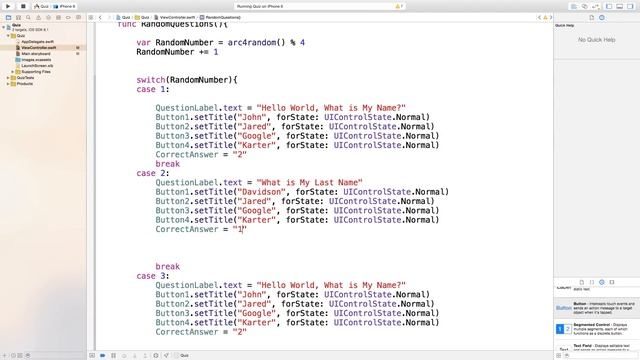The width and height of the screenshot is (640, 360).
Task: Click ViewController.swift in jump bar
Action: 175,18
